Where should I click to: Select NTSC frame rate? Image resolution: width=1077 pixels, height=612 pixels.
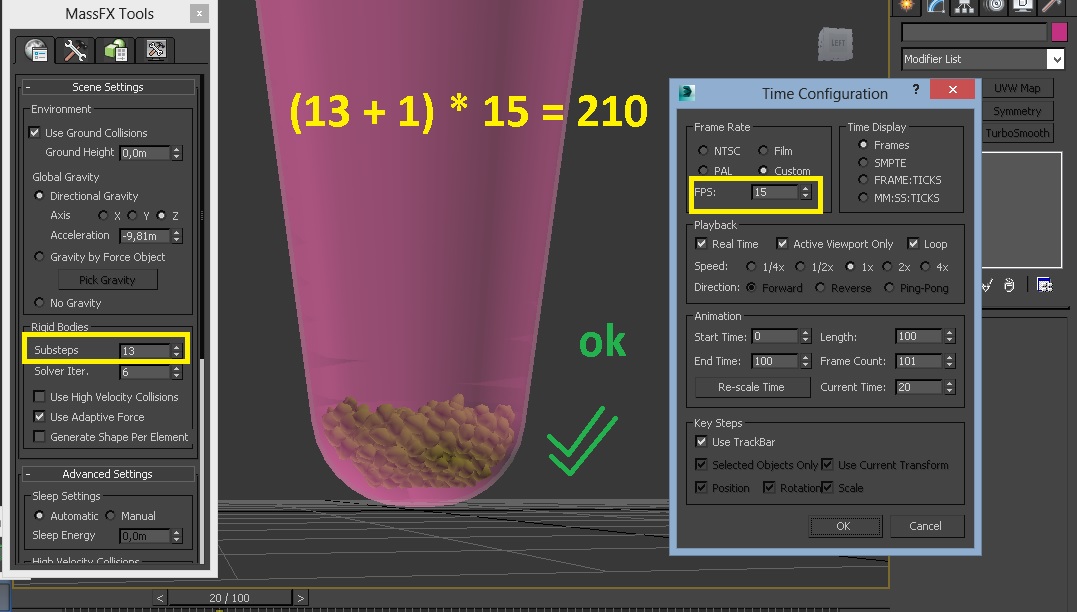(x=703, y=150)
